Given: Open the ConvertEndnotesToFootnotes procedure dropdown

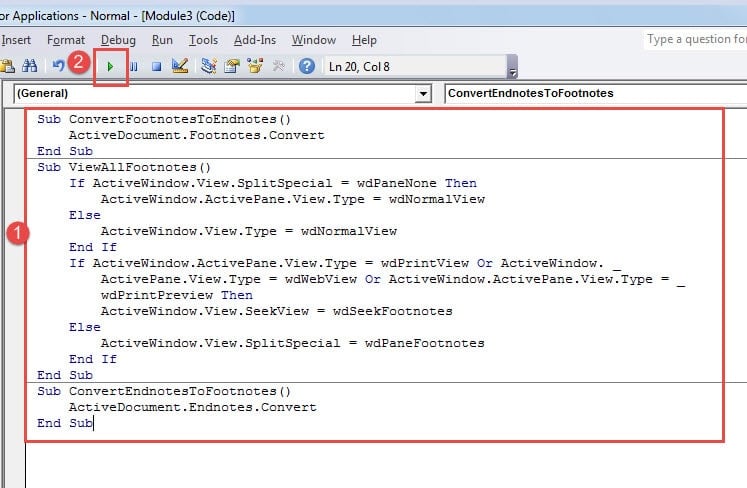Looking at the screenshot, I should 594,93.
